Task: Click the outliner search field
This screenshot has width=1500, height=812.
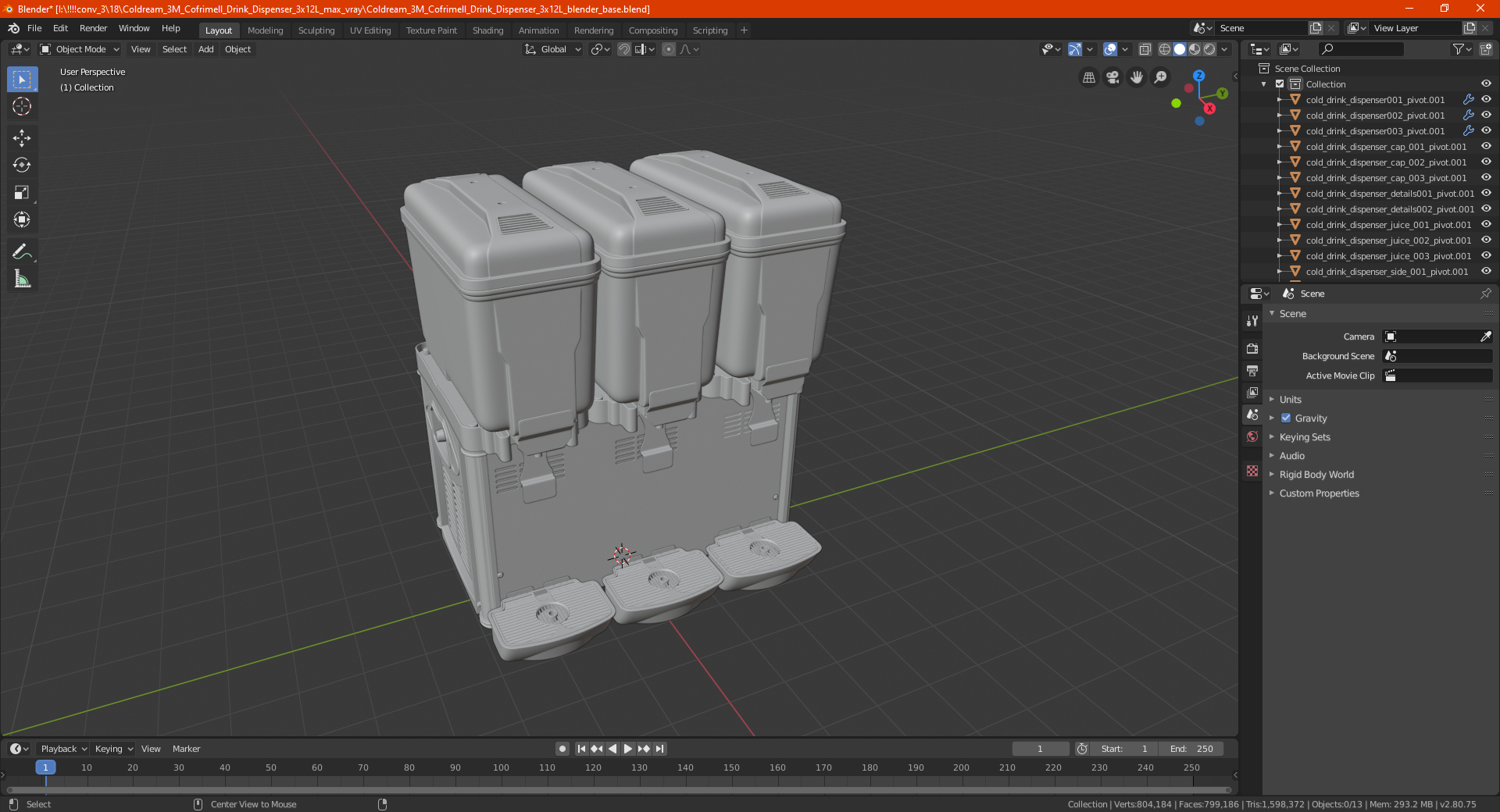Action: click(x=1360, y=49)
